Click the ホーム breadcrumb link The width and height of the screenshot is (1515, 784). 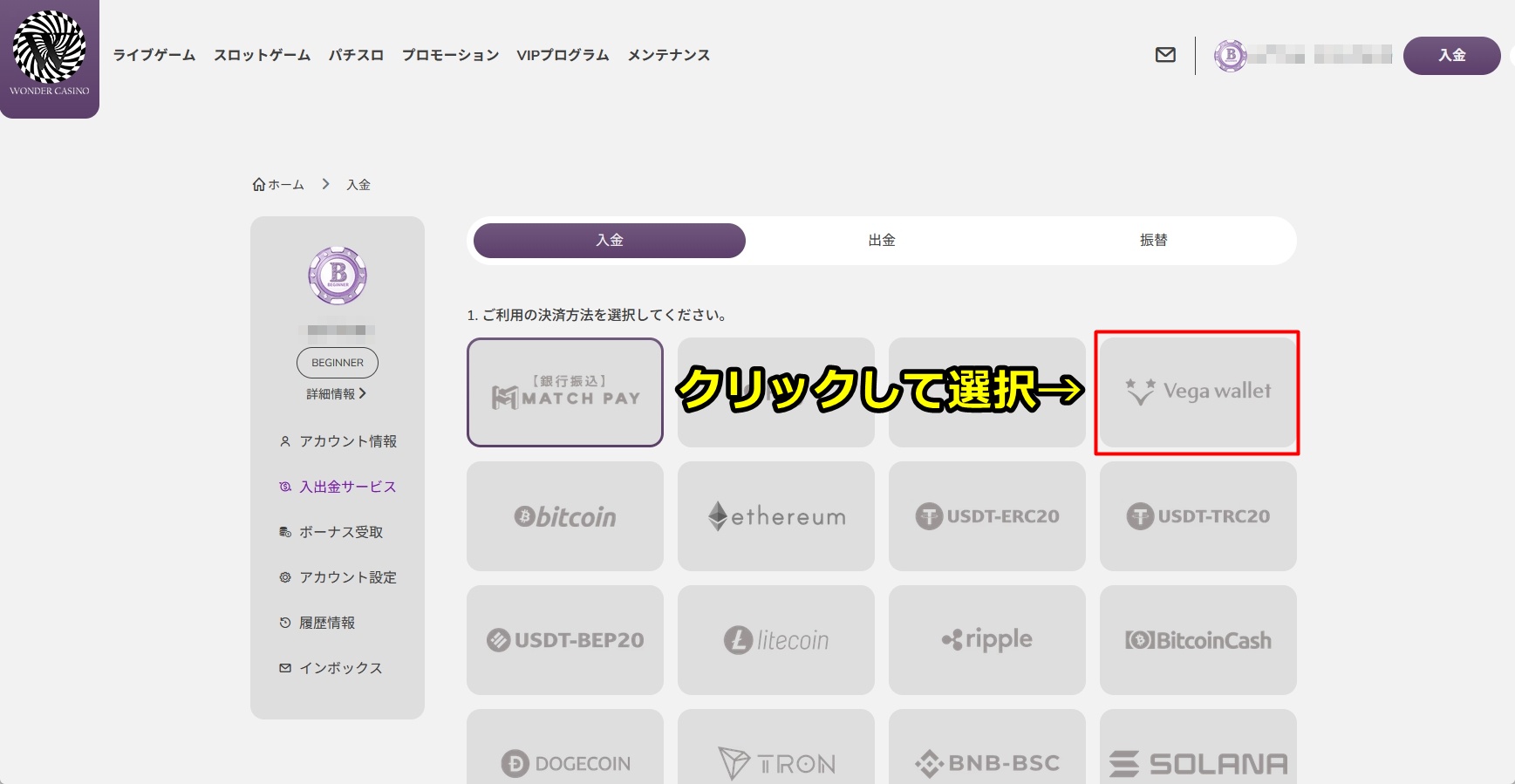click(x=286, y=185)
